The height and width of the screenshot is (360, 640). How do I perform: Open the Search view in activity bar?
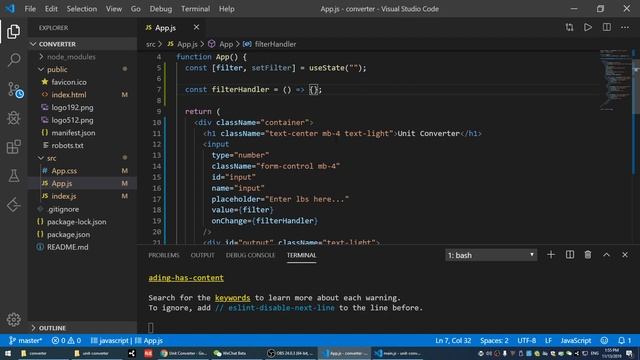[x=13, y=60]
